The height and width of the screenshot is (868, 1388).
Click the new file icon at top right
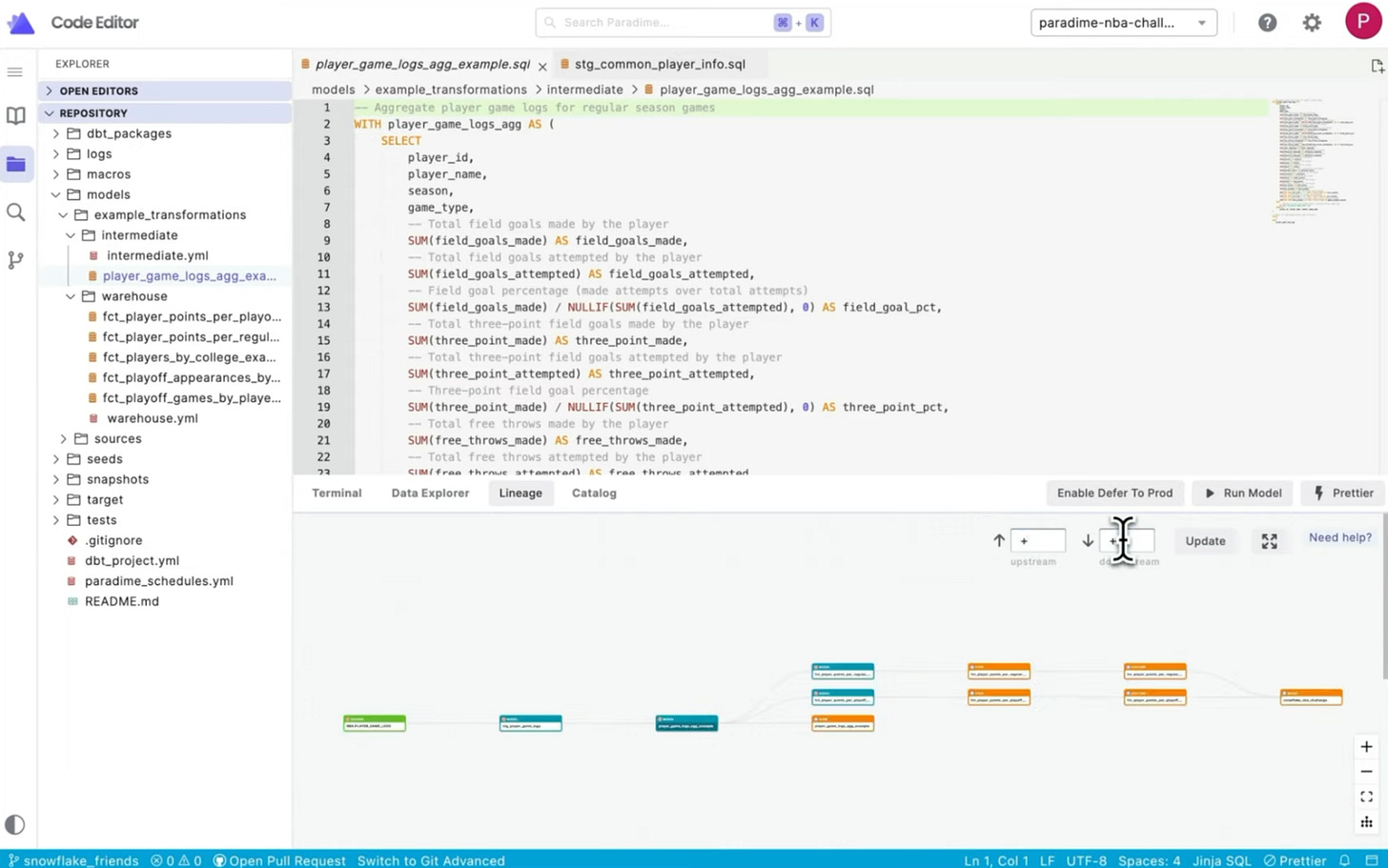pos(1377,66)
